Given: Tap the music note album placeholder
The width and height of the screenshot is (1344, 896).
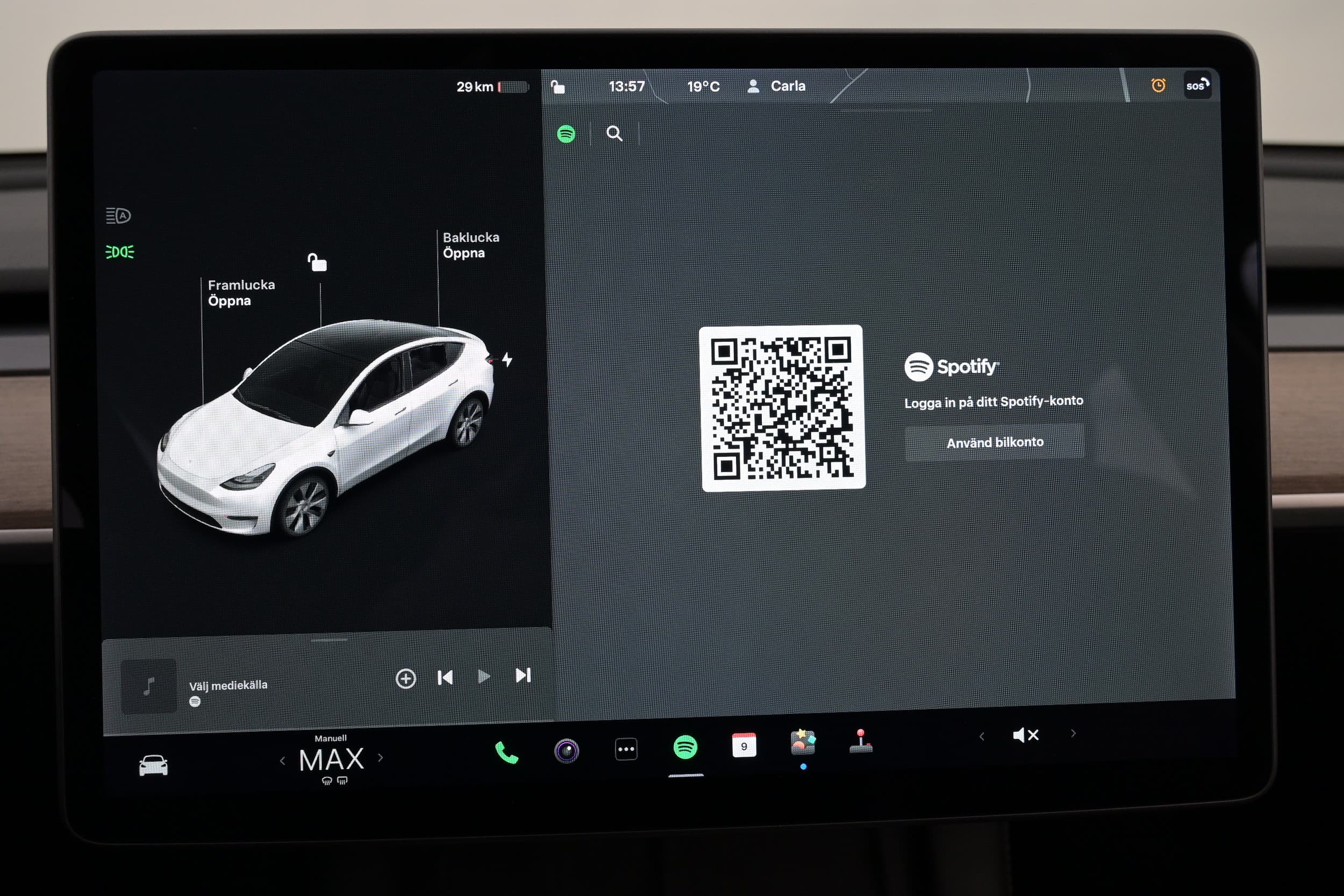Looking at the screenshot, I should coord(149,686).
